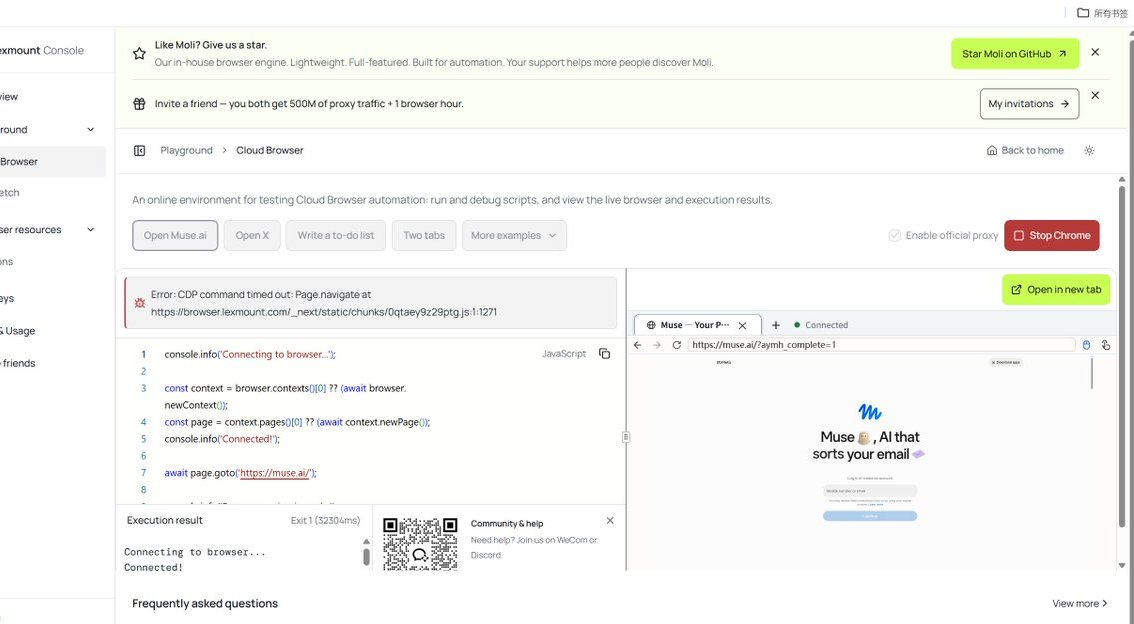Dismiss the invite a friend banner

click(x=1095, y=95)
